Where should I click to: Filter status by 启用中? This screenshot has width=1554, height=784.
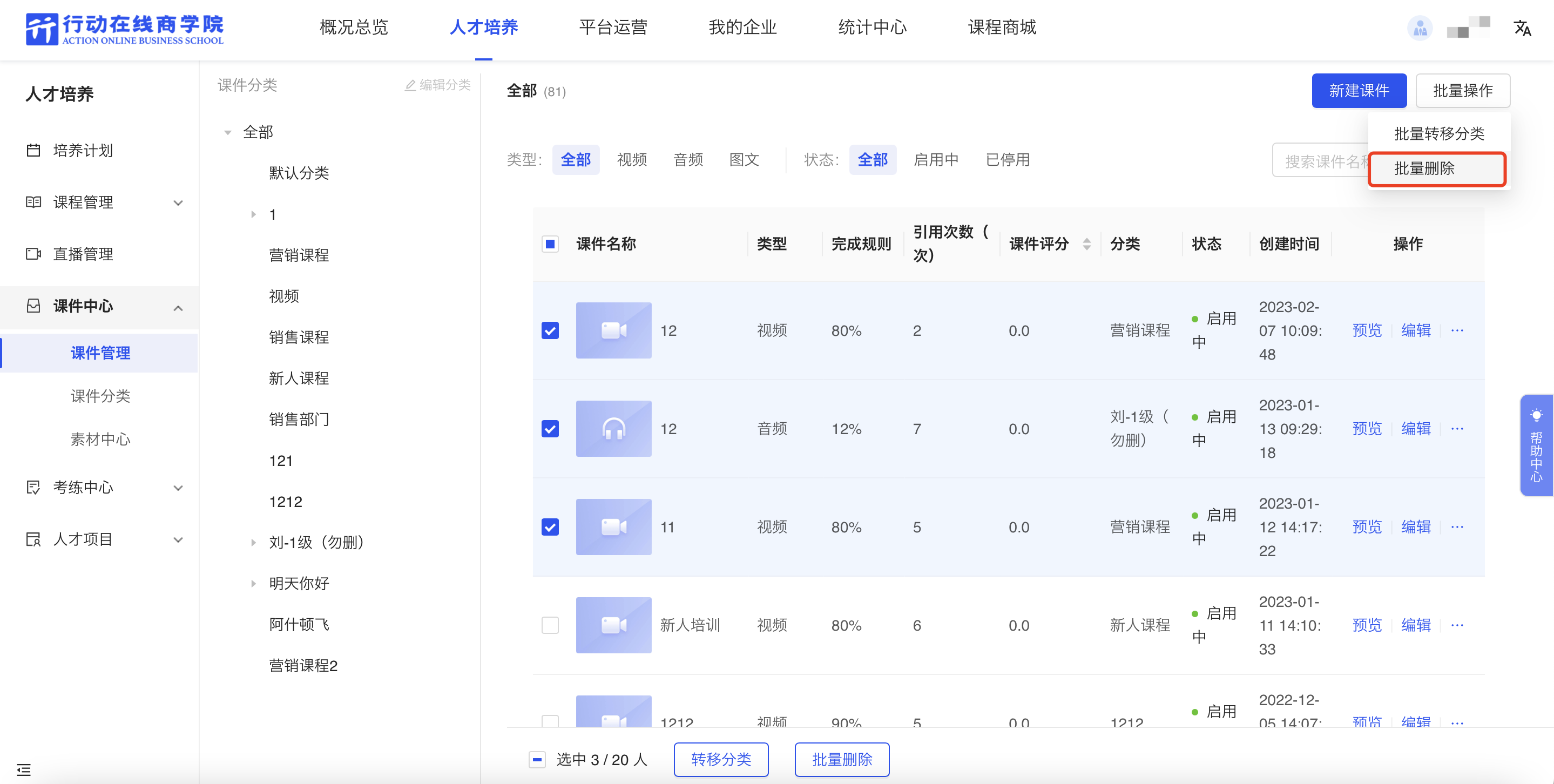[936, 160]
